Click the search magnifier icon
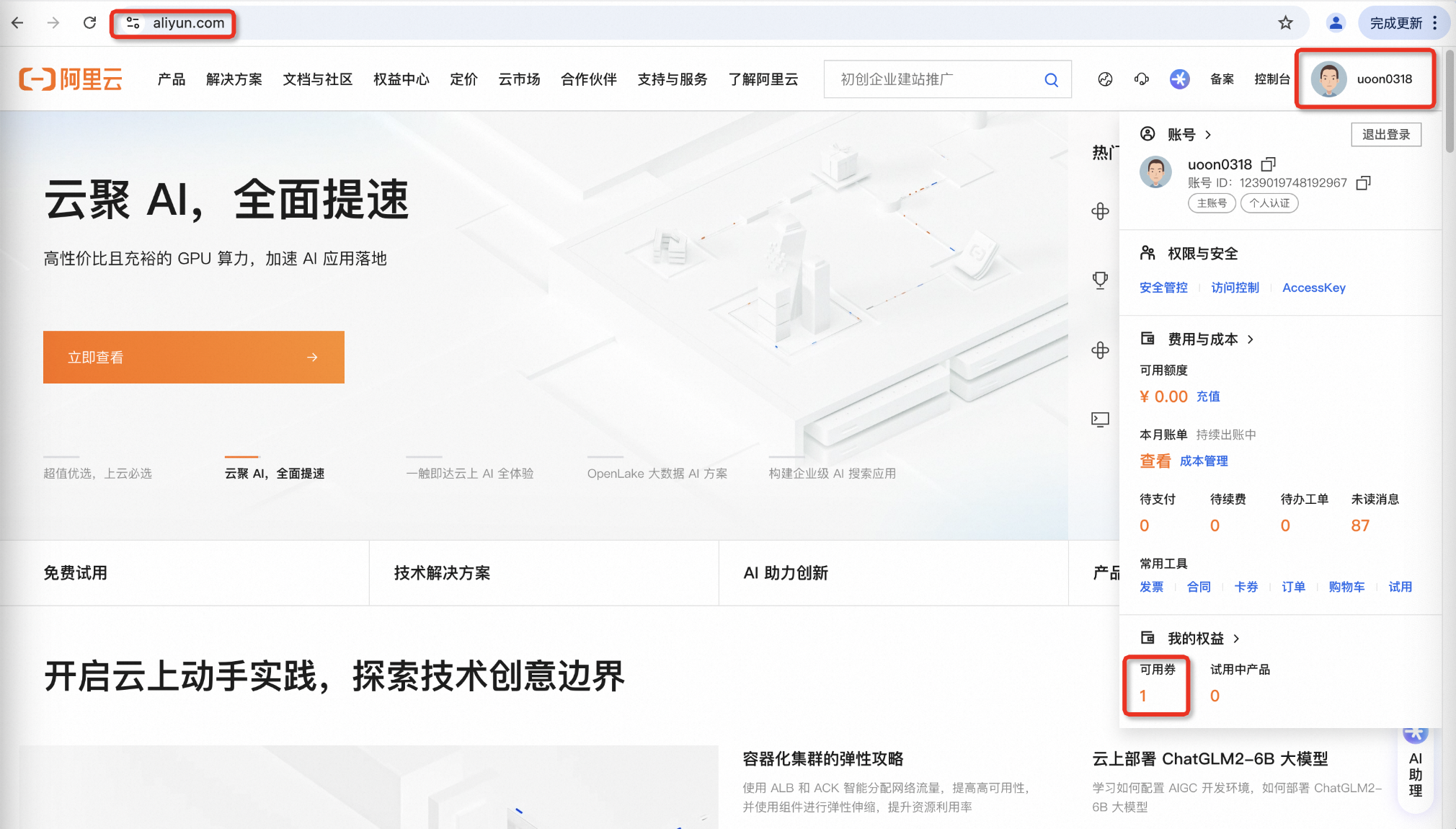This screenshot has width=1456, height=829. pyautogui.click(x=1052, y=80)
